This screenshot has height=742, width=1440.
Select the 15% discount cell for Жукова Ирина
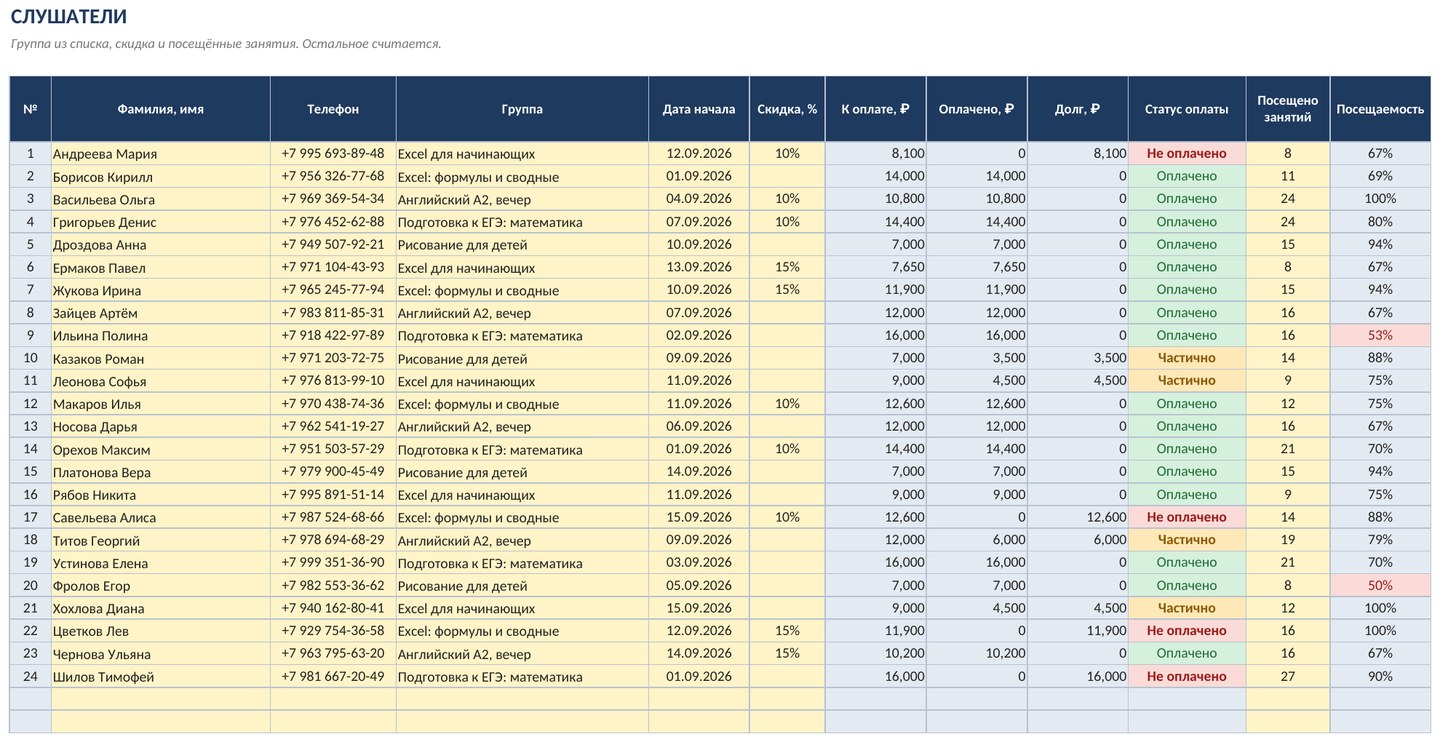tap(787, 290)
